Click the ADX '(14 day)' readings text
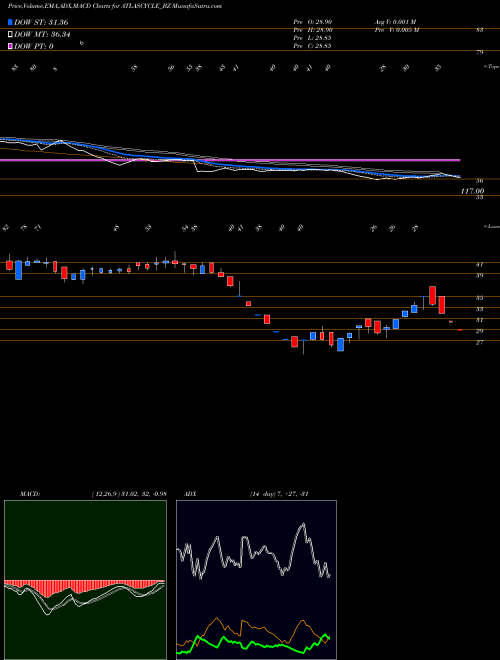The width and height of the screenshot is (500, 660). click(x=279, y=494)
